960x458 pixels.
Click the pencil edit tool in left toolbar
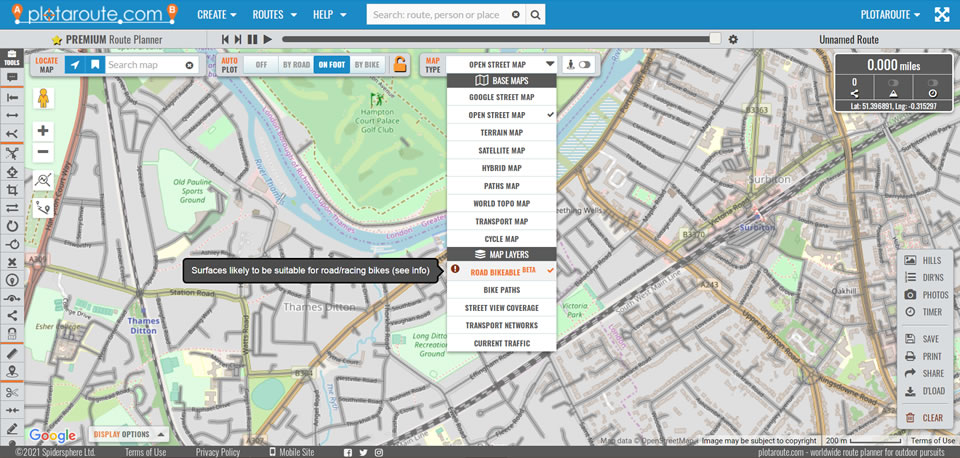(x=12, y=428)
